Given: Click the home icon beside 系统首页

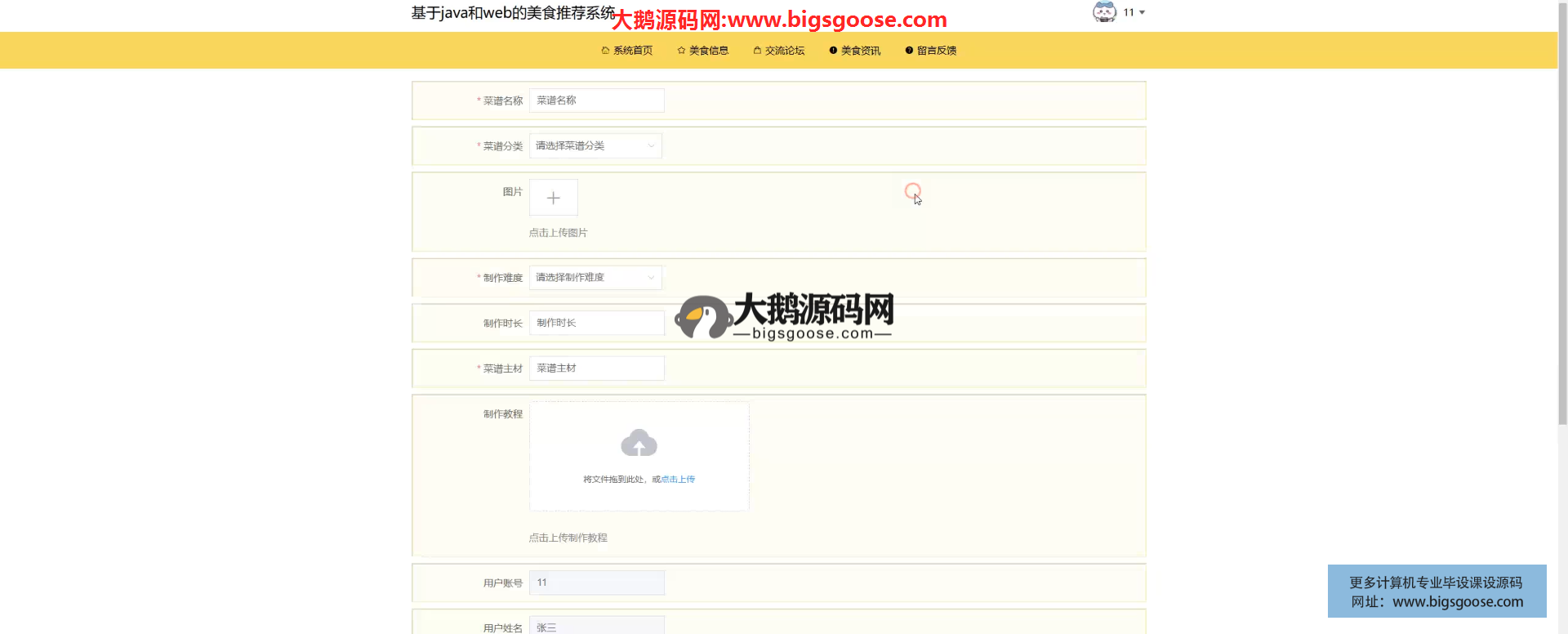Looking at the screenshot, I should point(605,51).
